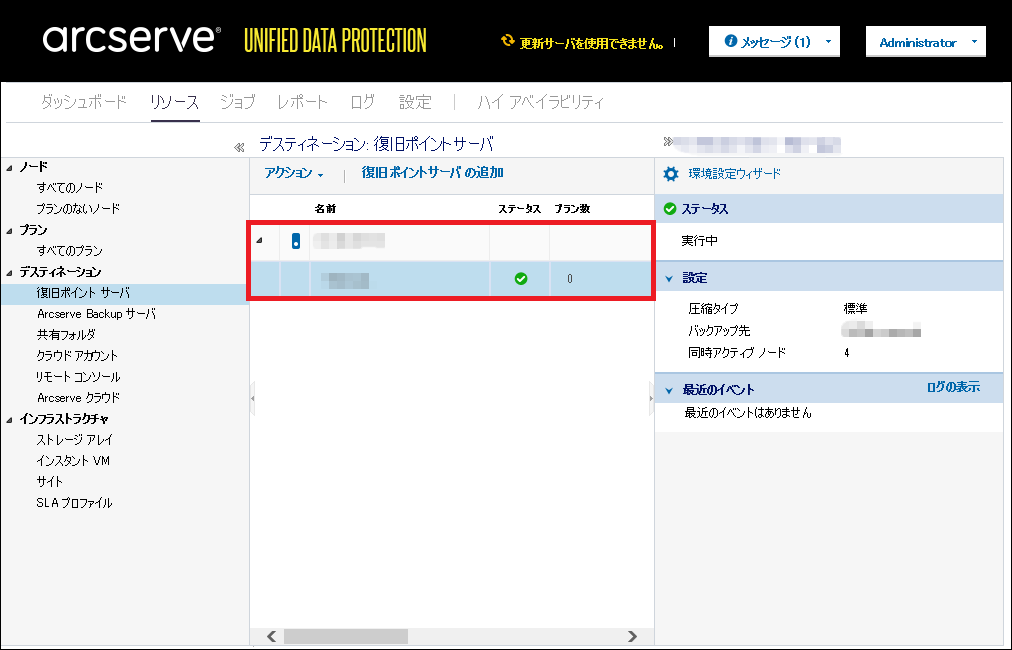Click the plan count value 0

pos(570,279)
